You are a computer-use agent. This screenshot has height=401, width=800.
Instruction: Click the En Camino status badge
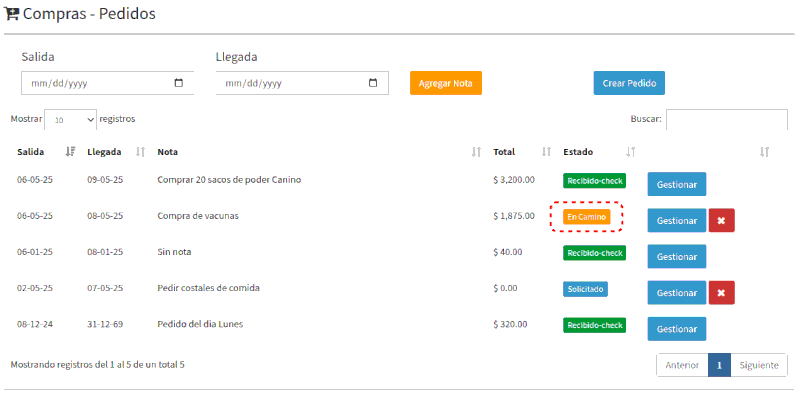tap(587, 217)
